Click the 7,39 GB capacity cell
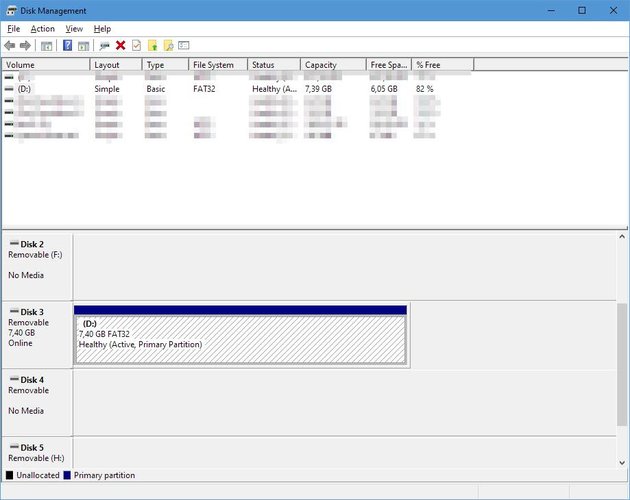Image resolution: width=630 pixels, height=500 pixels. 319,89
